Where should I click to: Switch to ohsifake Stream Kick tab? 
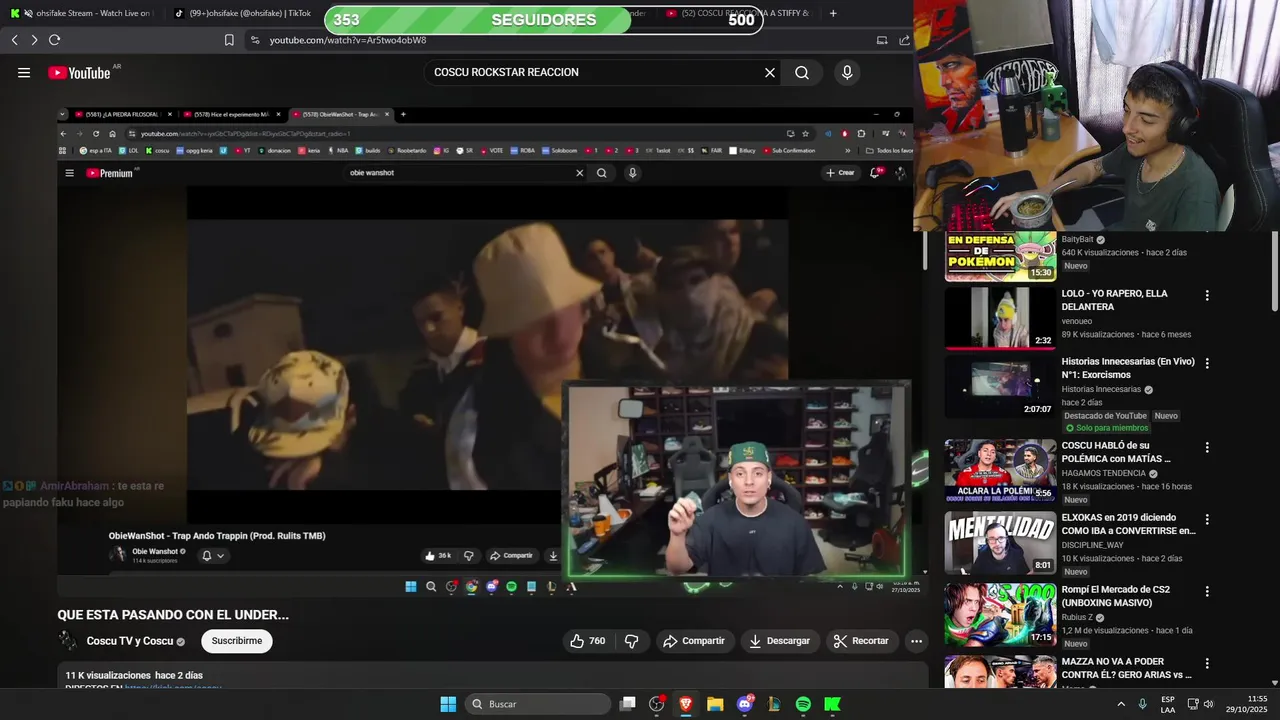83,13
